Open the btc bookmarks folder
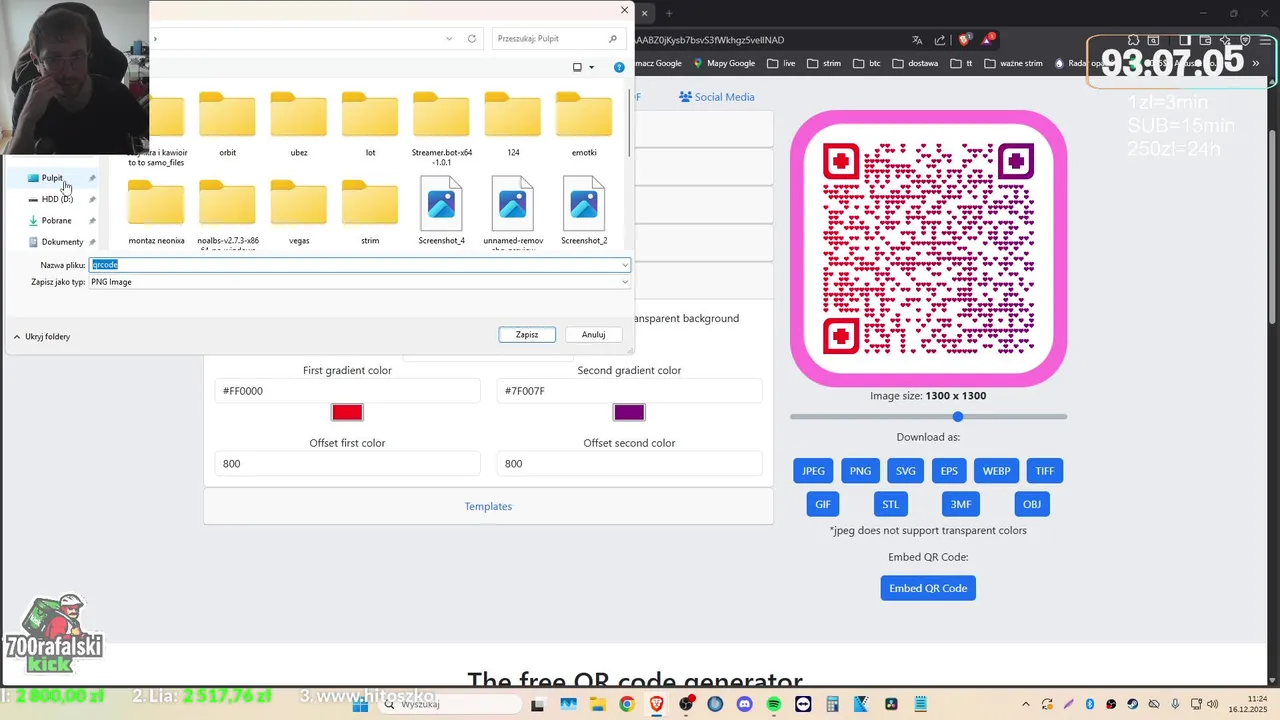The image size is (1280, 720). pos(867,63)
